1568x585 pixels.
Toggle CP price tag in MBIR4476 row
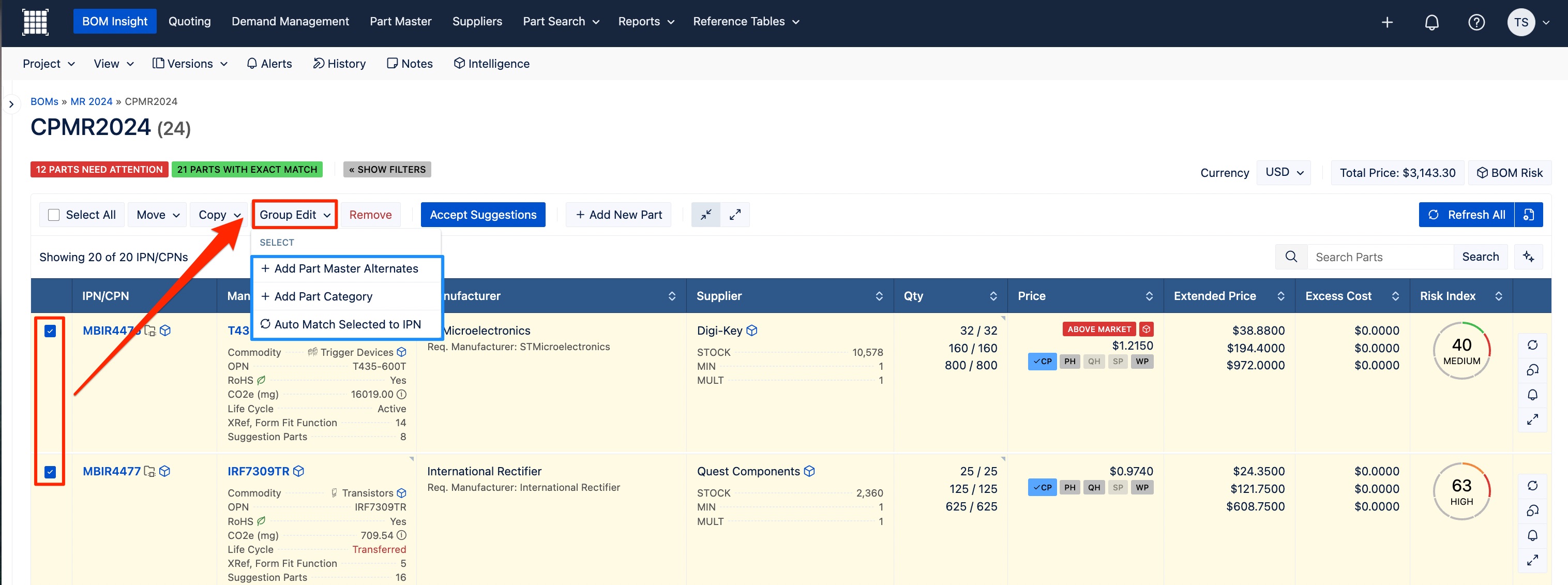tap(1042, 362)
